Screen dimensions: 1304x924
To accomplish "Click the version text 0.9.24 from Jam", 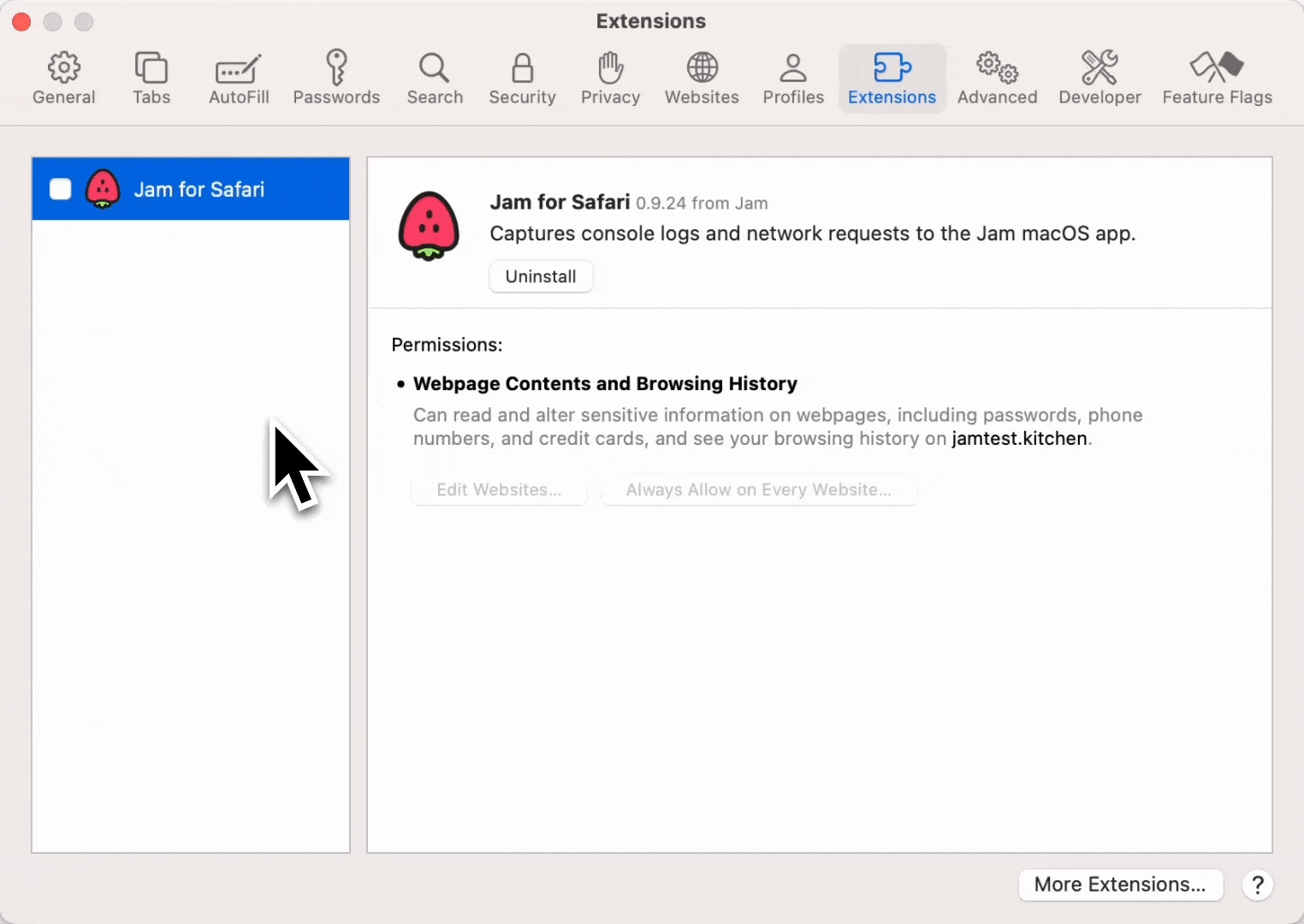I will [x=702, y=204].
